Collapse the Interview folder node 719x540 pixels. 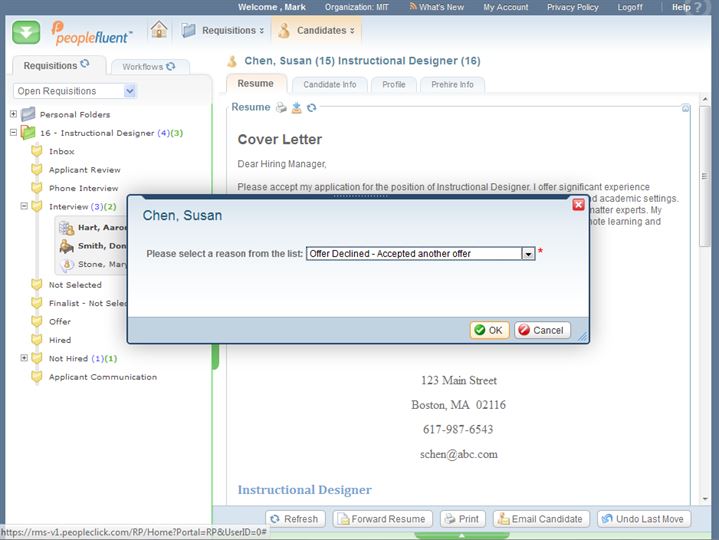click(x=24, y=206)
